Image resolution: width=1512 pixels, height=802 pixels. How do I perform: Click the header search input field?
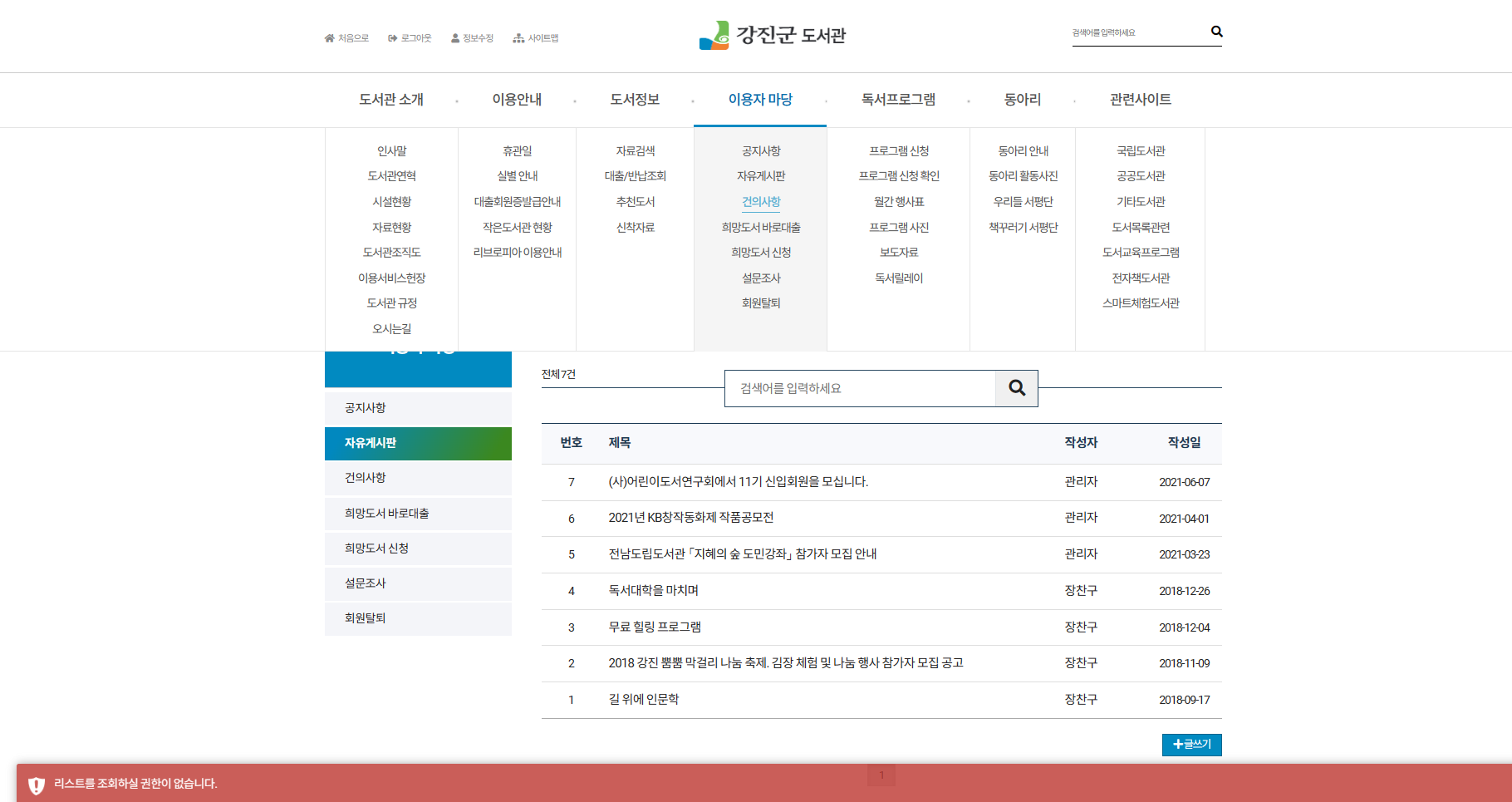1138,32
